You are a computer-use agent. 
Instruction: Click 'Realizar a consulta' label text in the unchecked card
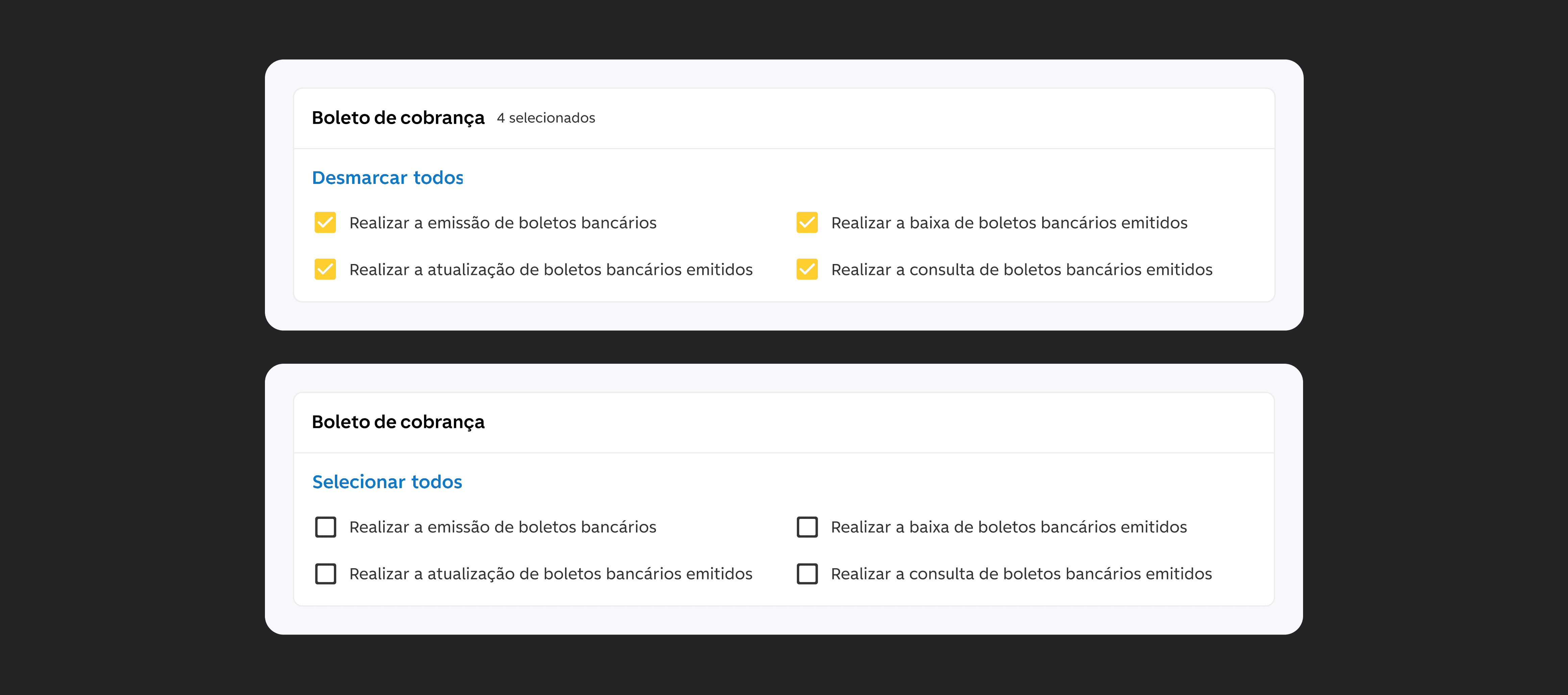coord(1021,574)
